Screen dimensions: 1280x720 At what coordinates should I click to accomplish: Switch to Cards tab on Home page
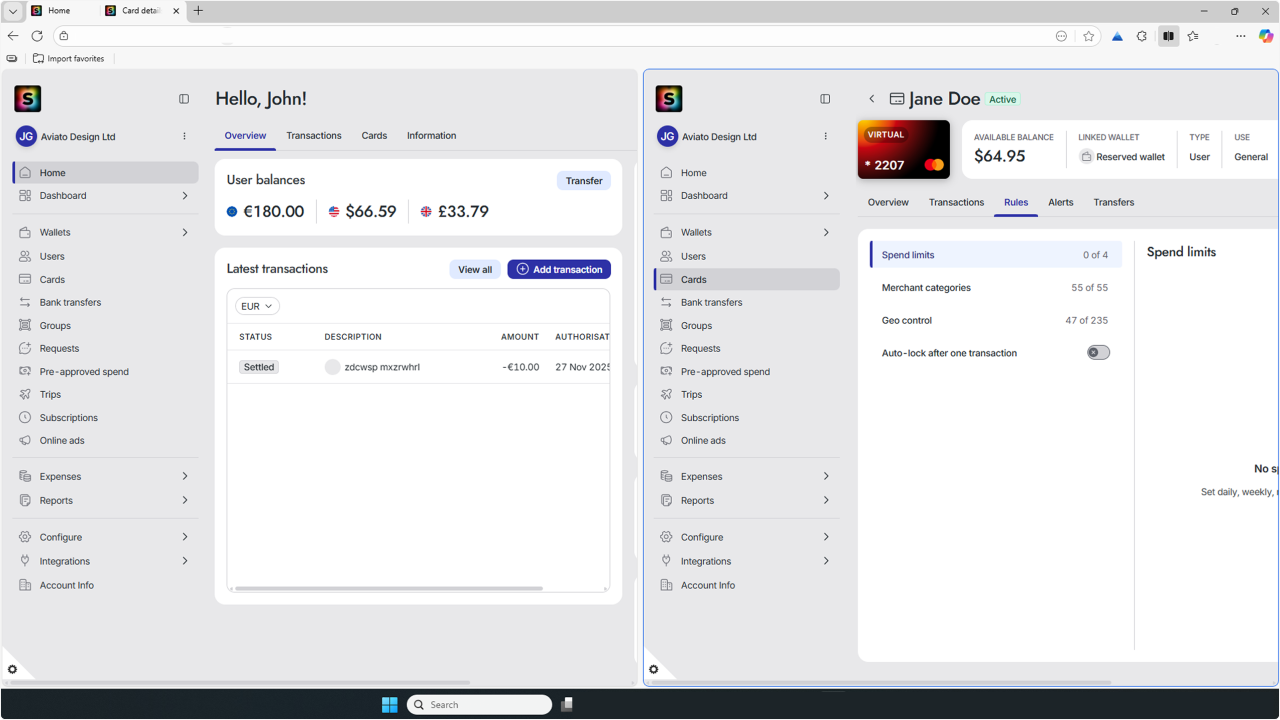(374, 136)
